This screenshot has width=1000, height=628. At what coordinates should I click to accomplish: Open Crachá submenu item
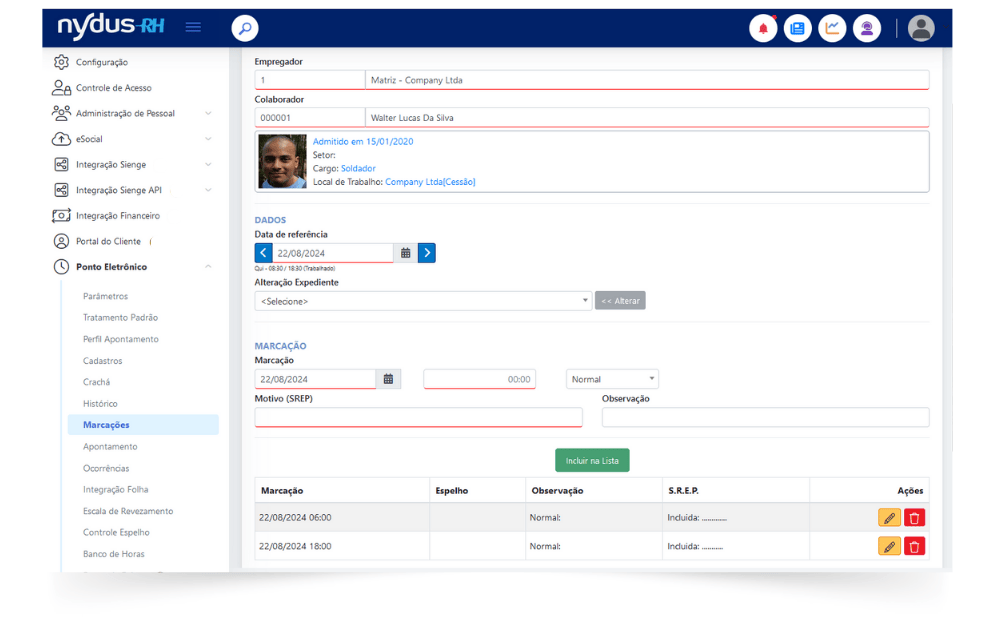click(x=96, y=382)
